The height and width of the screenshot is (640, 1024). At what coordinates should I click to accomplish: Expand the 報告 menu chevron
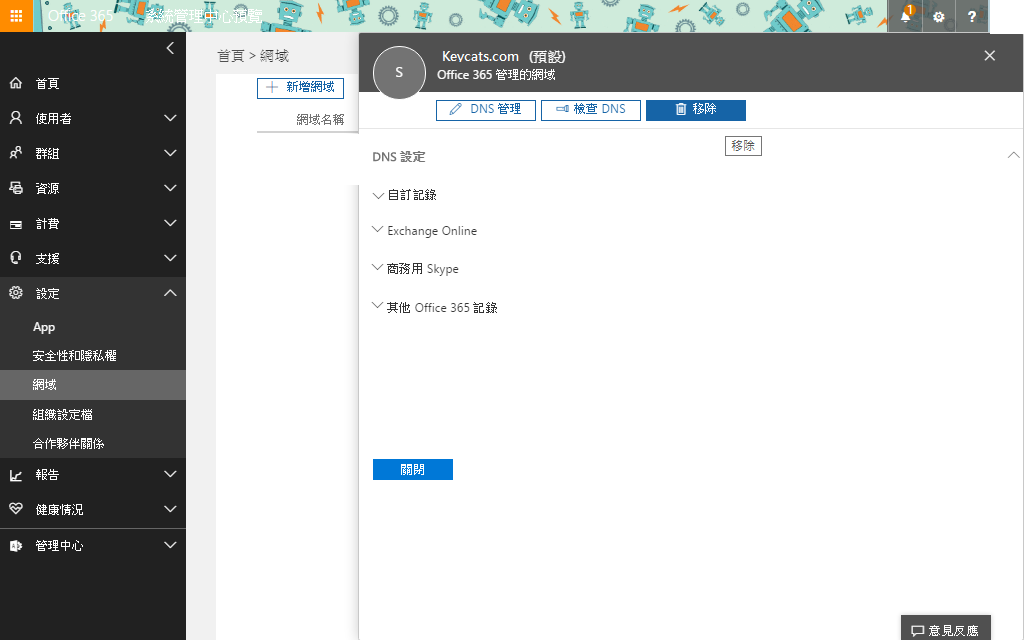click(x=170, y=474)
